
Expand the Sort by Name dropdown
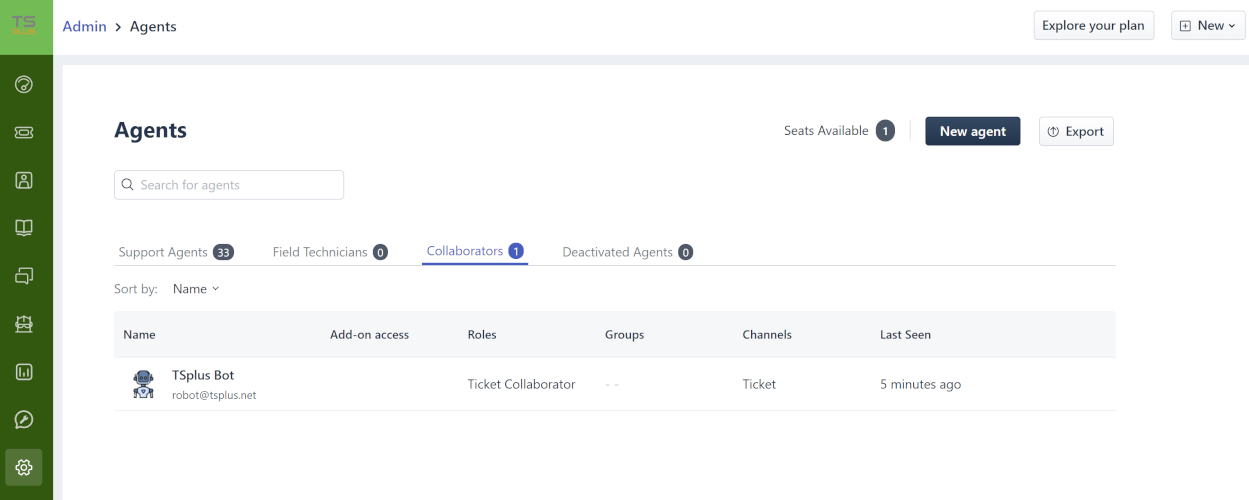pyautogui.click(x=195, y=289)
